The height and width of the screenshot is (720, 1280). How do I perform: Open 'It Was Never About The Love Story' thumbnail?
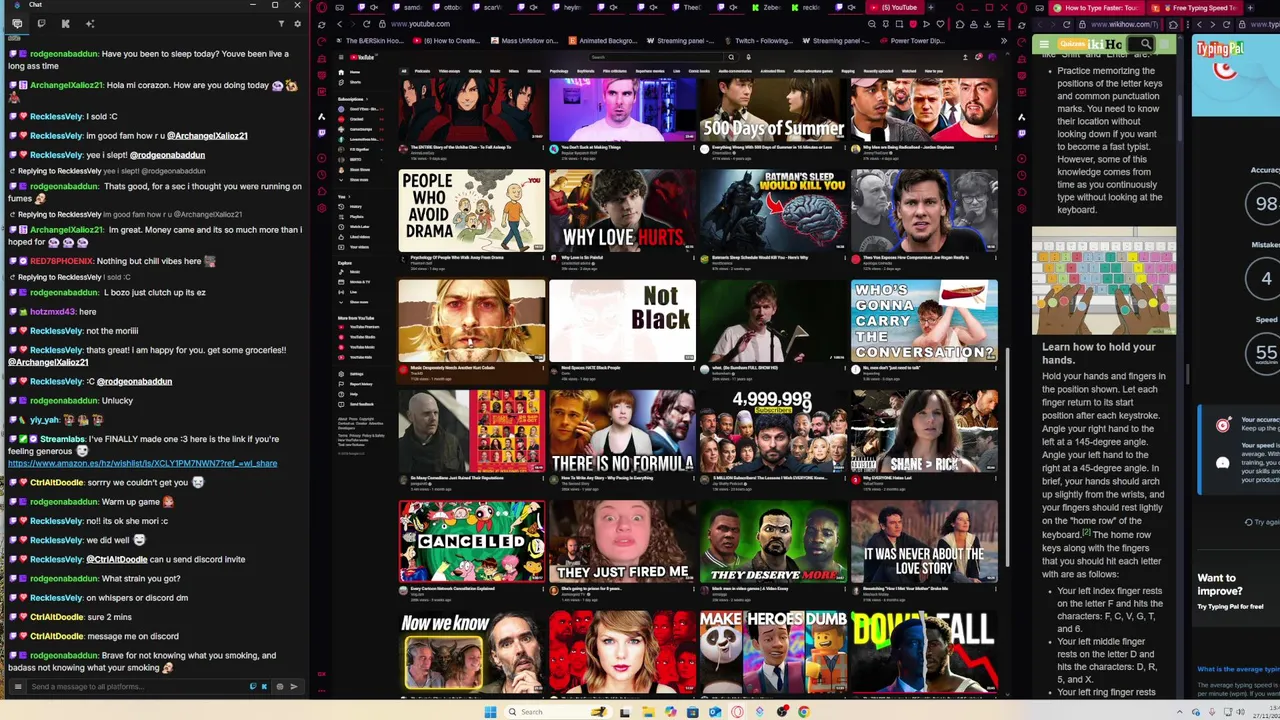coord(924,541)
